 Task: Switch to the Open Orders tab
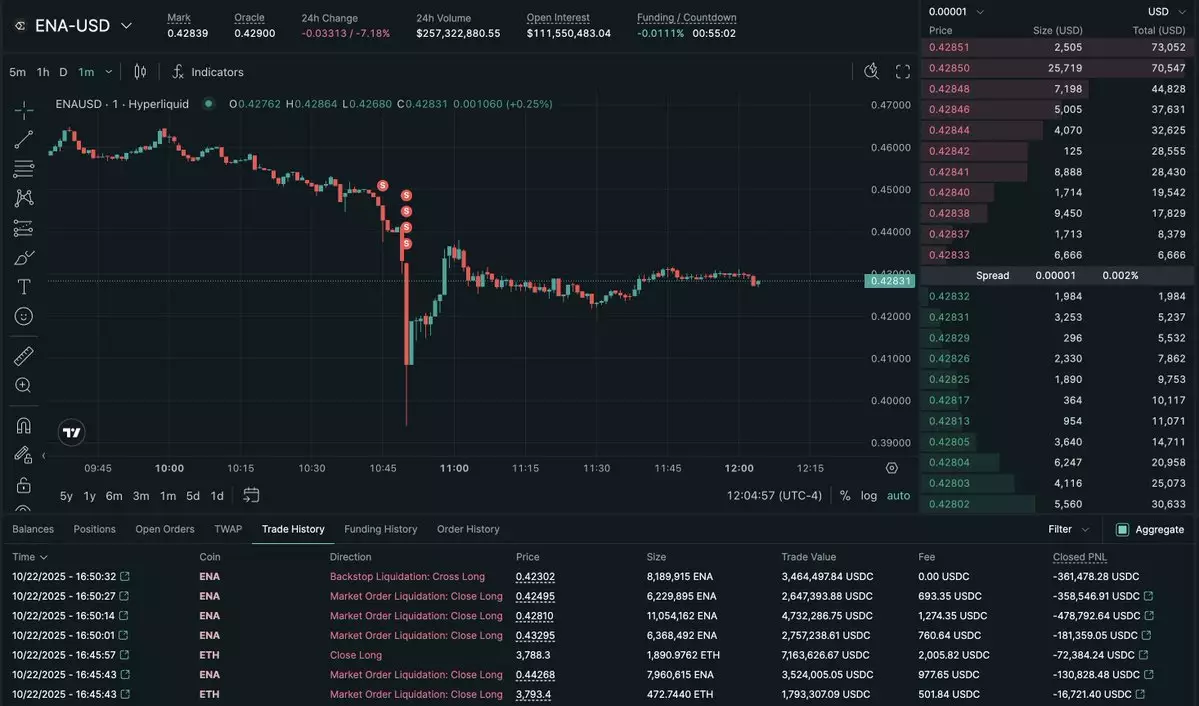(165, 529)
